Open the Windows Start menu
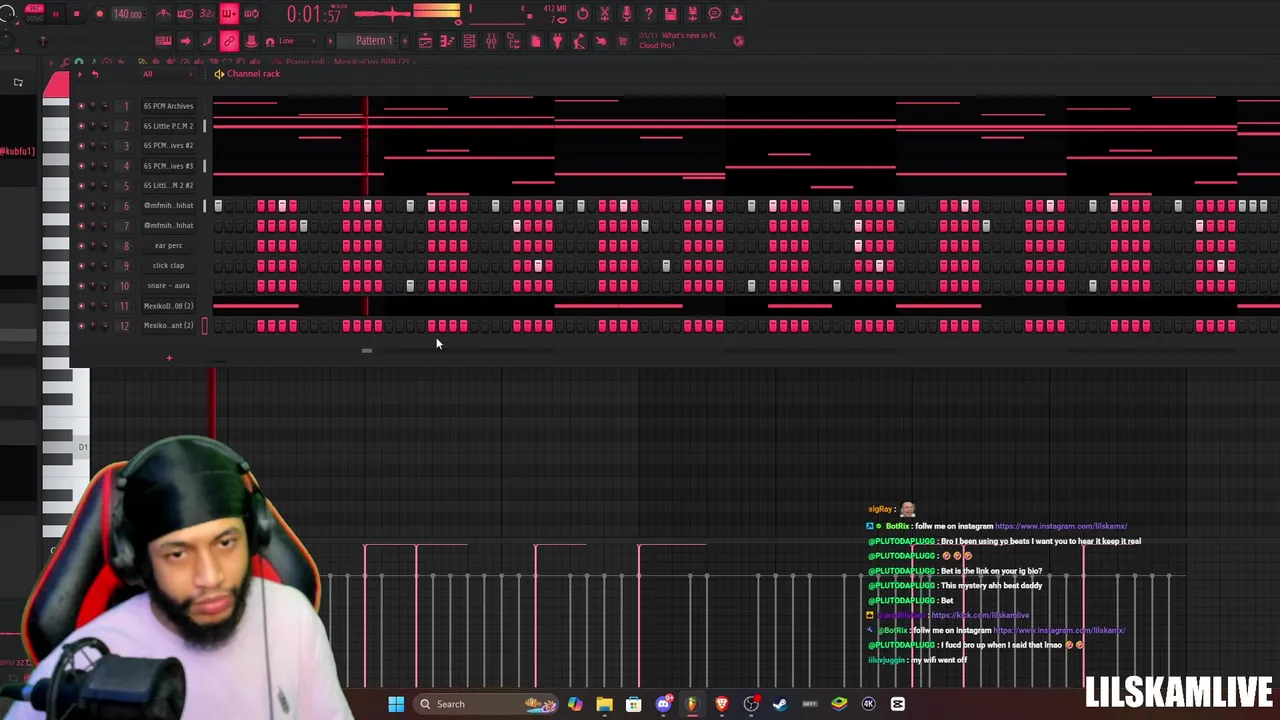1280x720 pixels. tap(396, 704)
